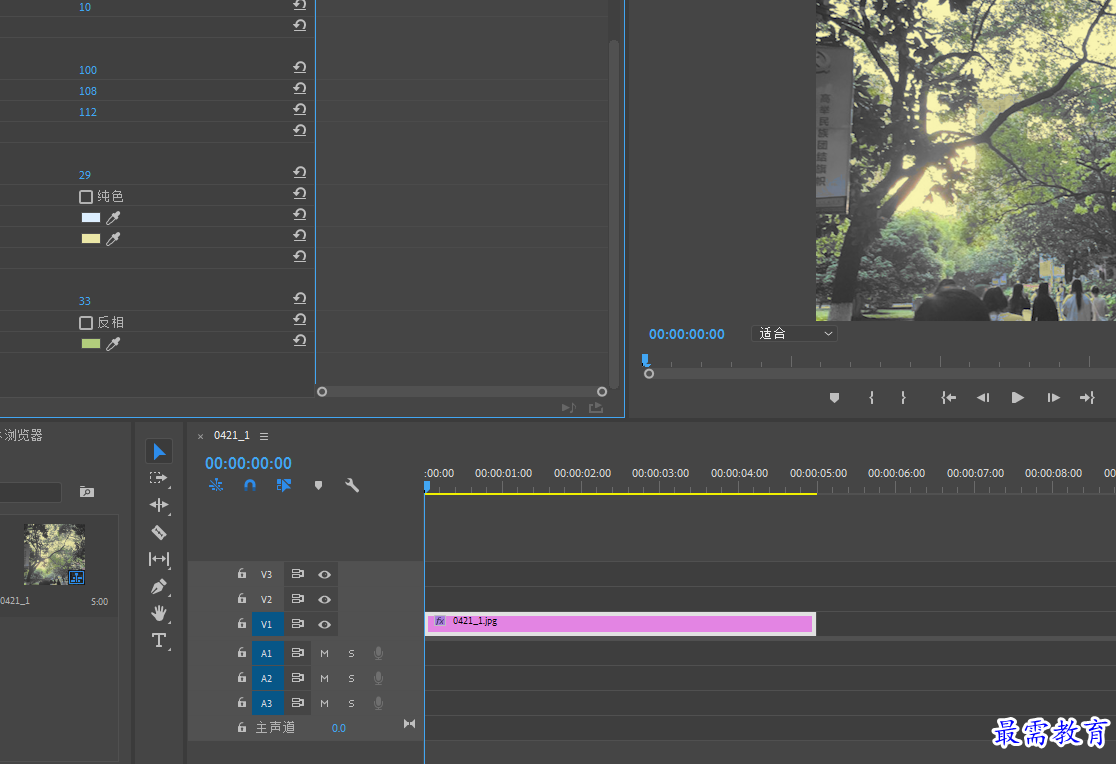
Task: Open timeline wrench display settings
Action: click(352, 485)
